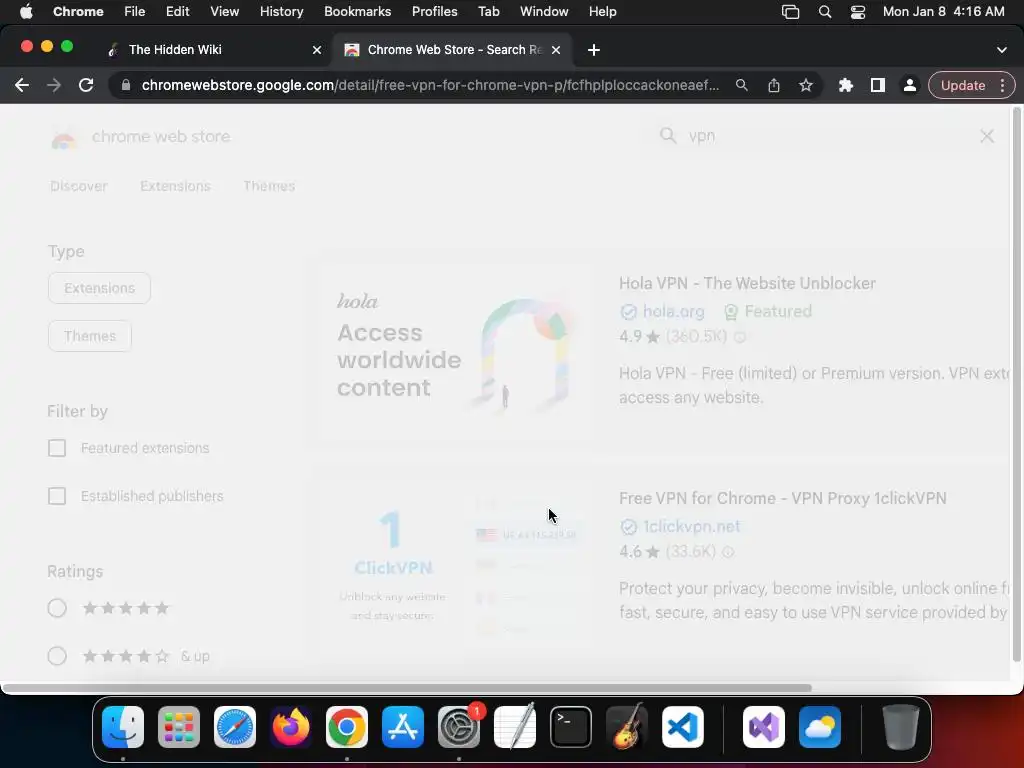Bookmark this page with the star
This screenshot has width=1024, height=768.
click(x=806, y=86)
